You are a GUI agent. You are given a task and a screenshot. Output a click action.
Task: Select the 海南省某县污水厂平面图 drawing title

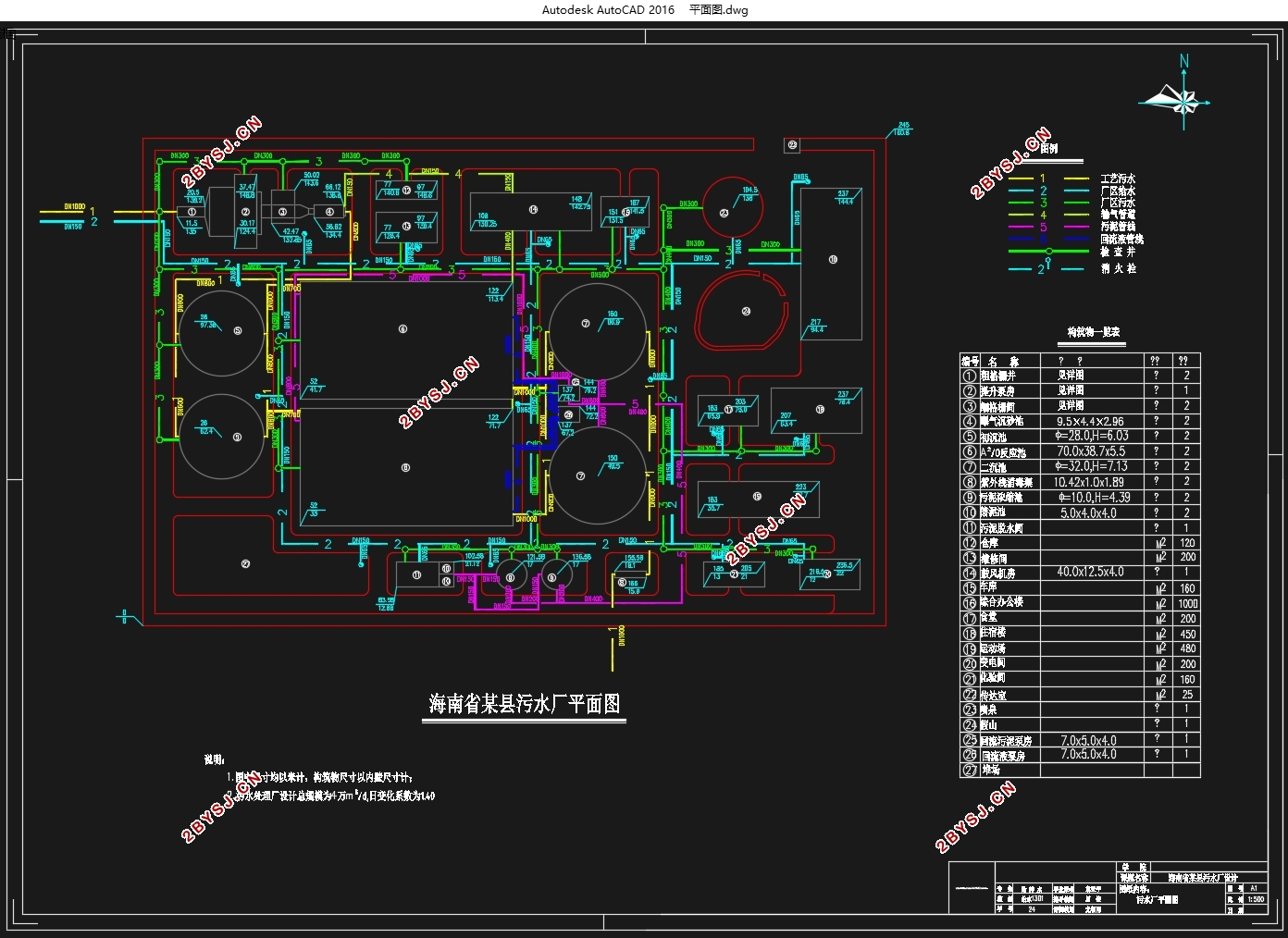point(524,704)
